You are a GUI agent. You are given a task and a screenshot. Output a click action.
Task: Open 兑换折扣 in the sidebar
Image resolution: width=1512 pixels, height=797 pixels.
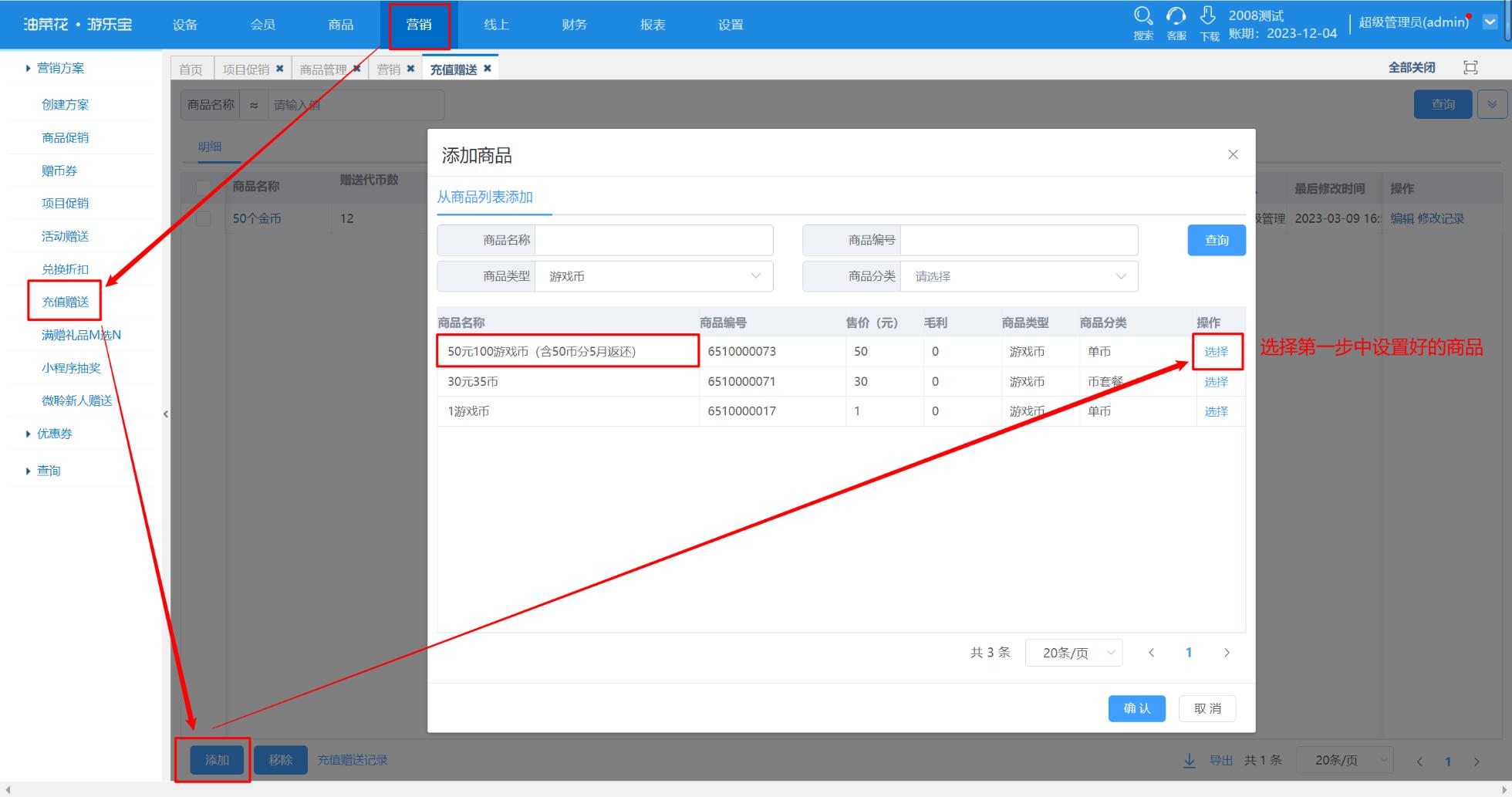point(66,269)
